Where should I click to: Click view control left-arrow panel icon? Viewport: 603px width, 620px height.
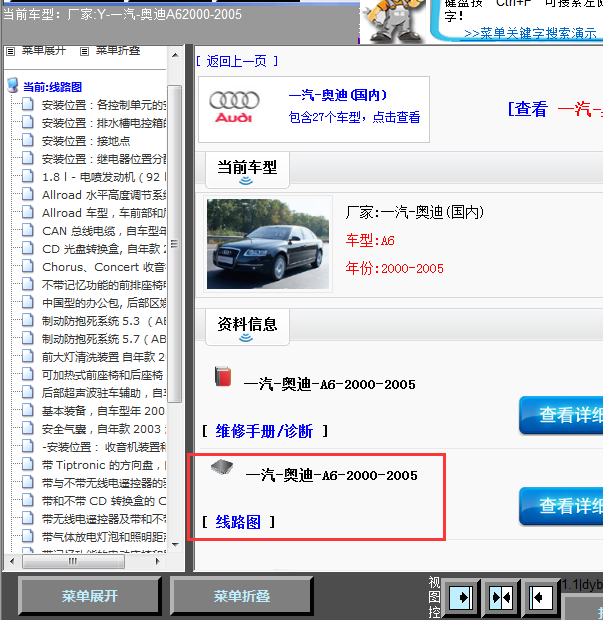click(x=540, y=597)
